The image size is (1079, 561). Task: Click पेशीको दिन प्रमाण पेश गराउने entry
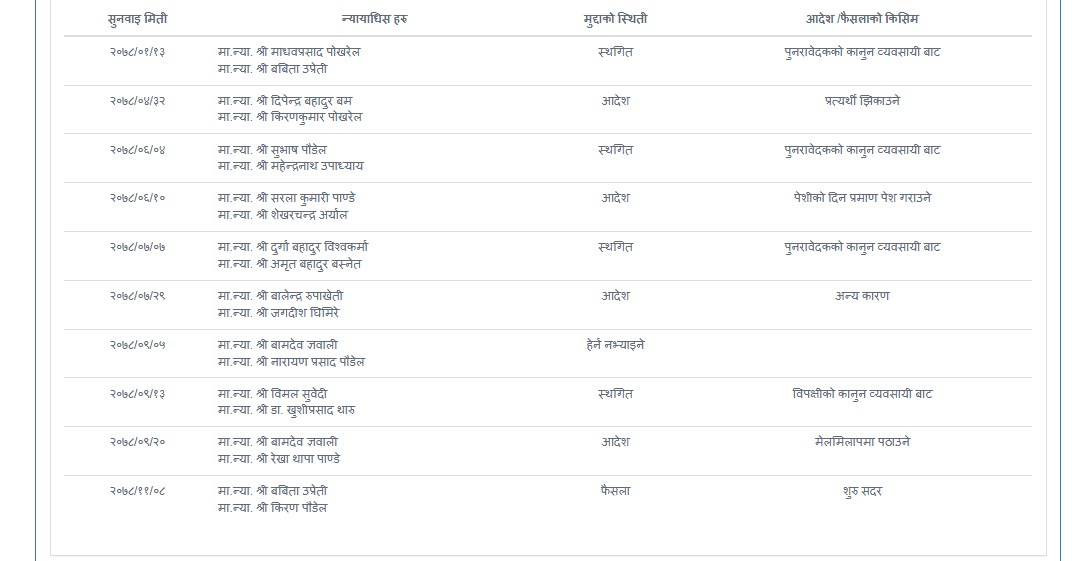(862, 198)
